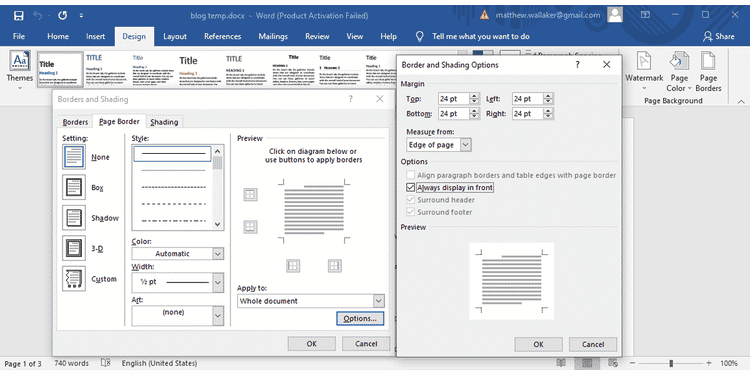
Task: Select the solid line style in Style list
Action: 172,154
